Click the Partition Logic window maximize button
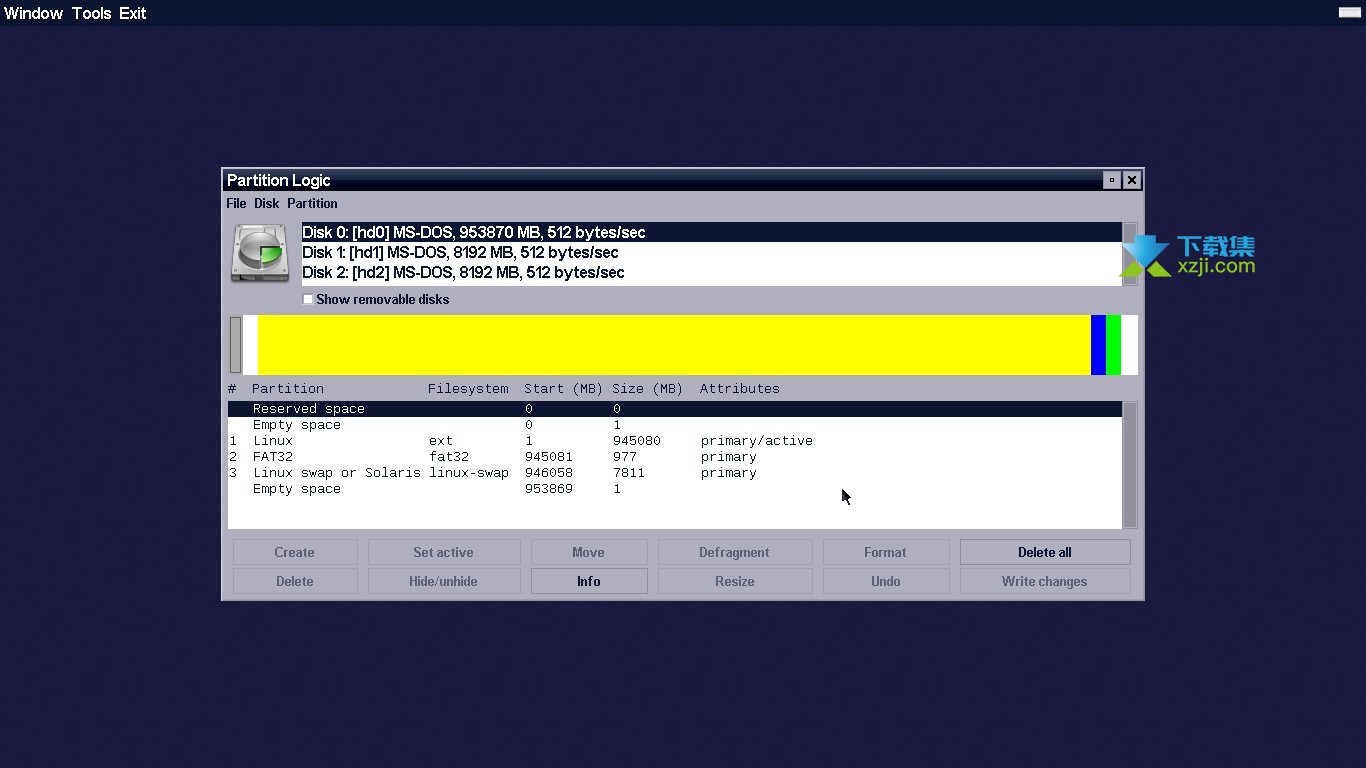Screen dimensions: 1366x768 pos(1112,180)
